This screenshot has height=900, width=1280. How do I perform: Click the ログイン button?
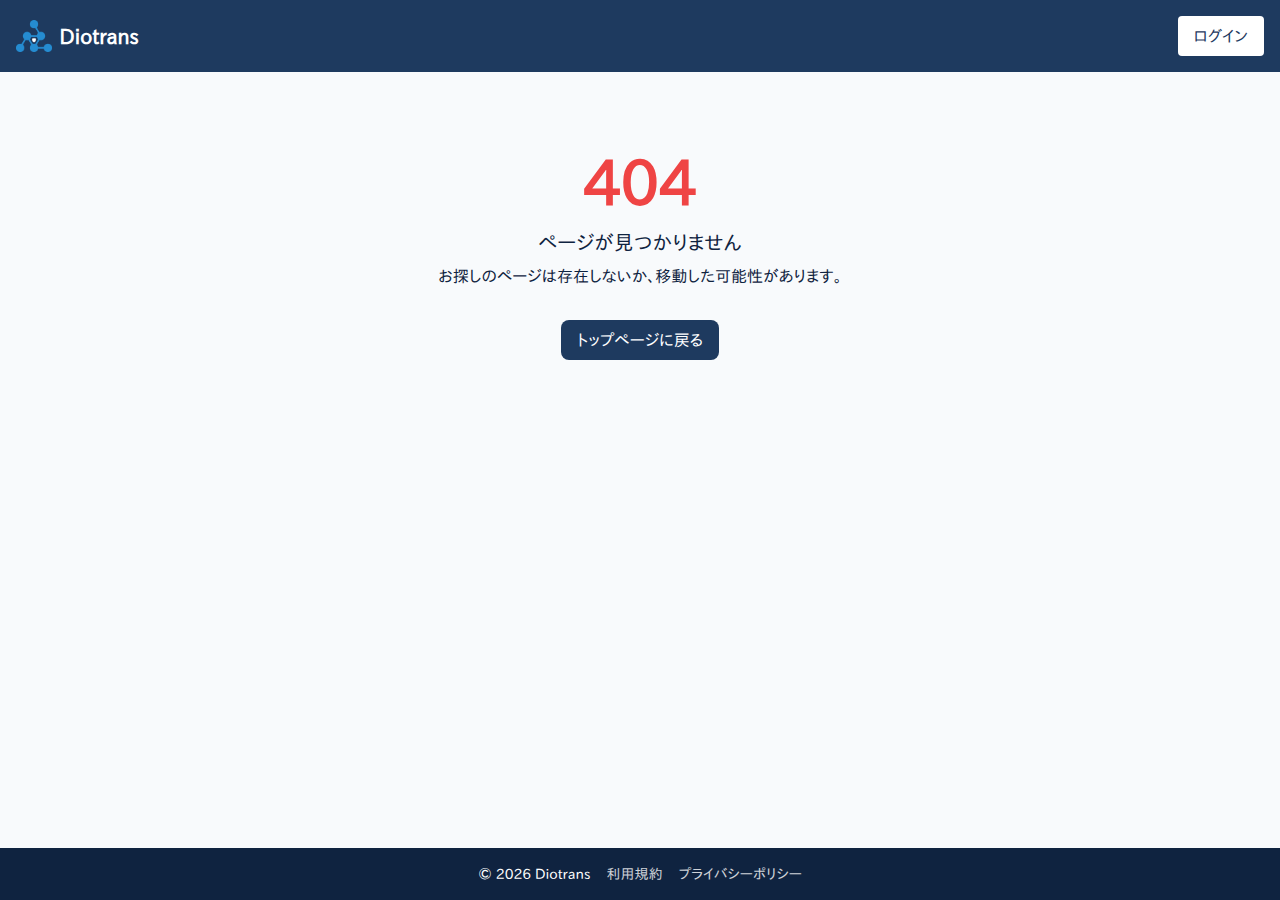[x=1221, y=36]
